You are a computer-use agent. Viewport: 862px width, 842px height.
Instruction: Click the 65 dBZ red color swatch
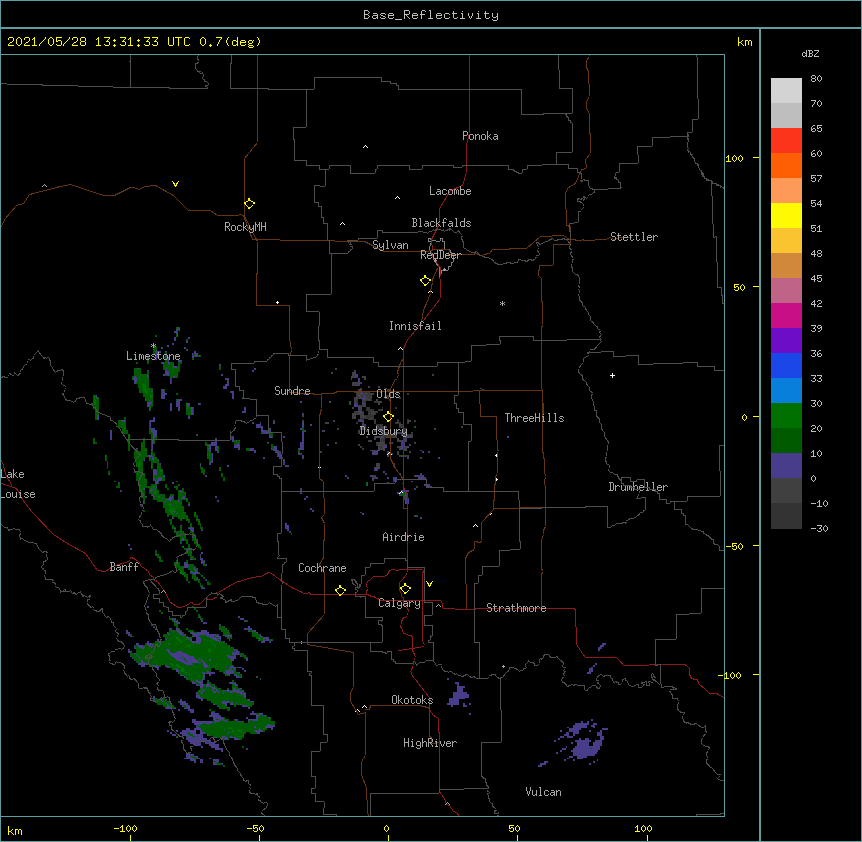(786, 141)
